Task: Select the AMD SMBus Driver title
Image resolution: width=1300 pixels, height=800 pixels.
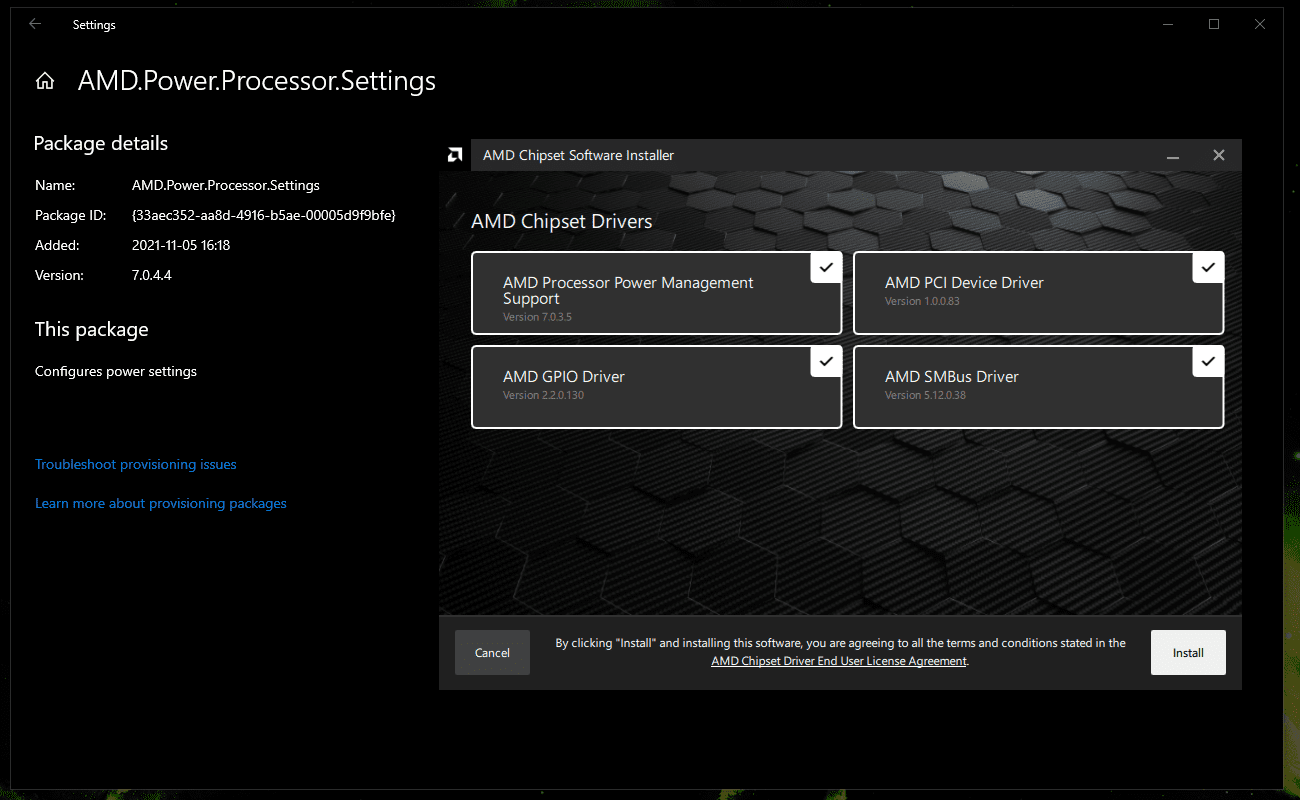Action: click(952, 377)
